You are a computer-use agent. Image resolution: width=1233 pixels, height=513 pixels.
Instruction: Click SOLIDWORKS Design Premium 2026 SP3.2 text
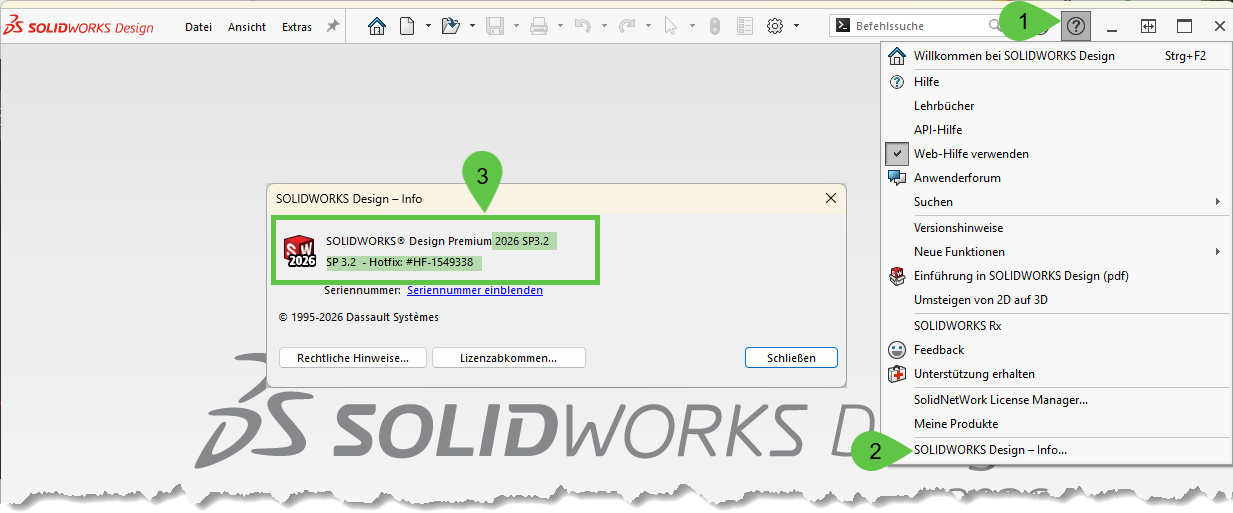pos(439,241)
